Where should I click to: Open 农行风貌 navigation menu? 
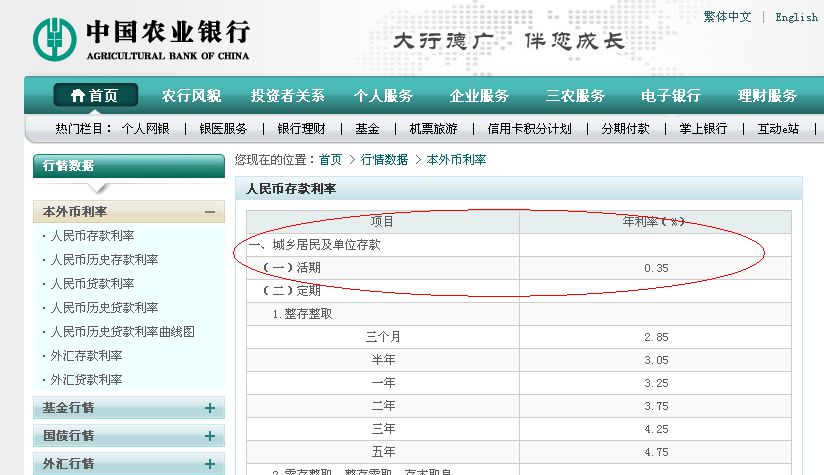[x=191, y=96]
